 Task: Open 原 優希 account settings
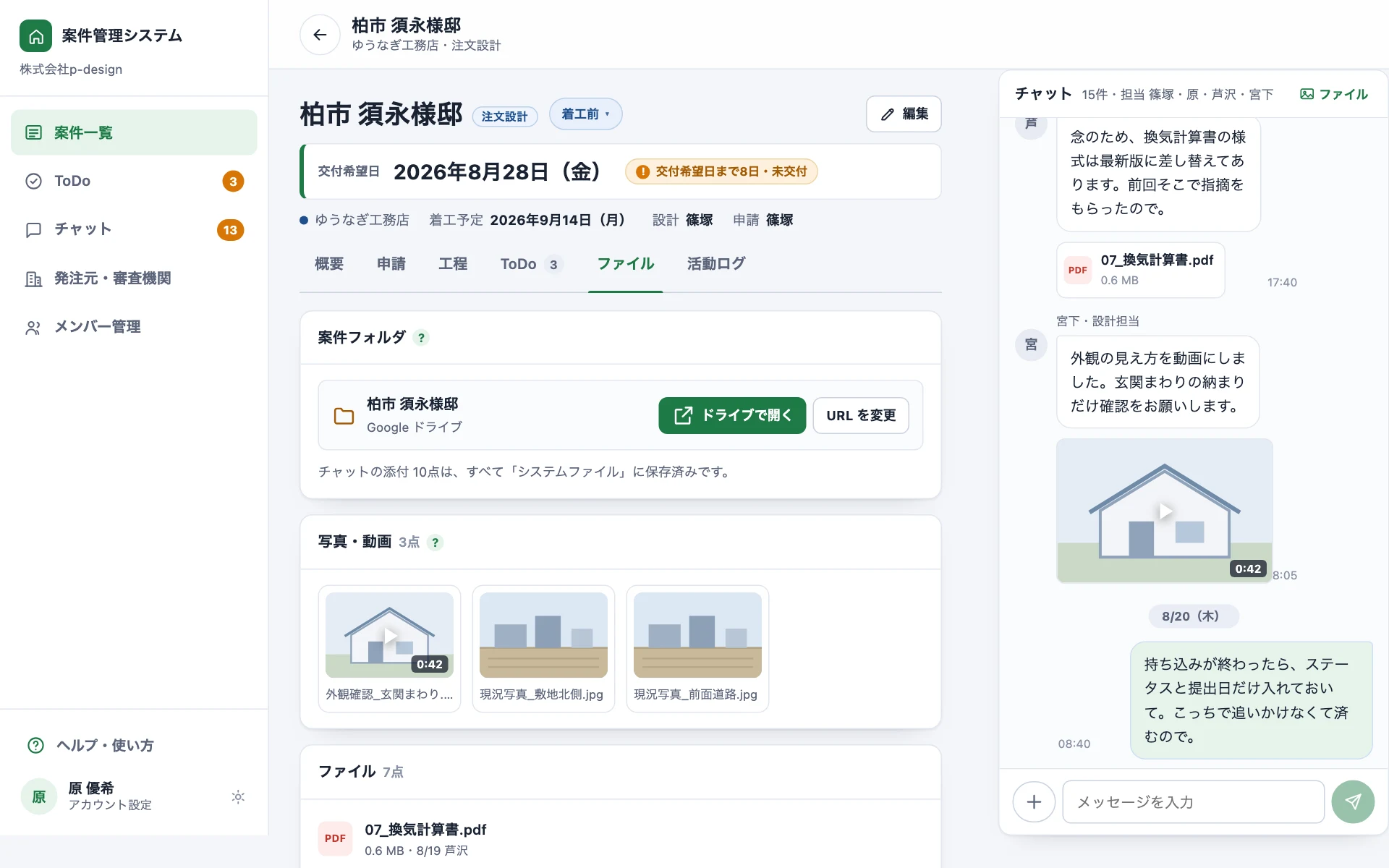pyautogui.click(x=110, y=796)
